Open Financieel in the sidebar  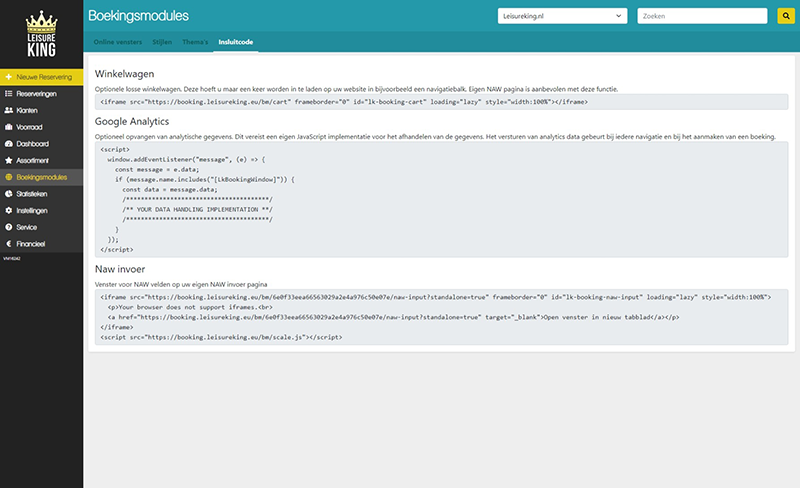click(41, 244)
